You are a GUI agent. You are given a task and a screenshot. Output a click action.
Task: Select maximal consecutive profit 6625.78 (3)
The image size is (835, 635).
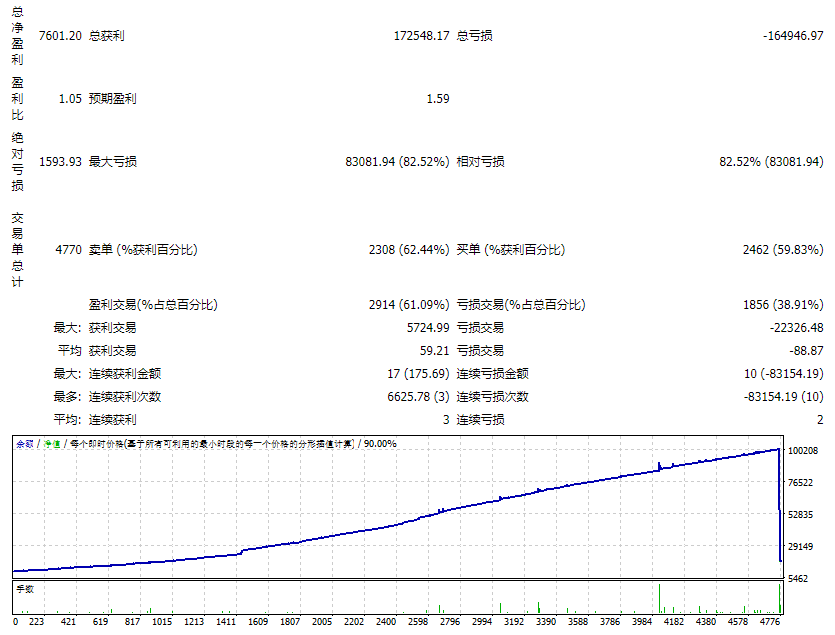click(x=419, y=397)
